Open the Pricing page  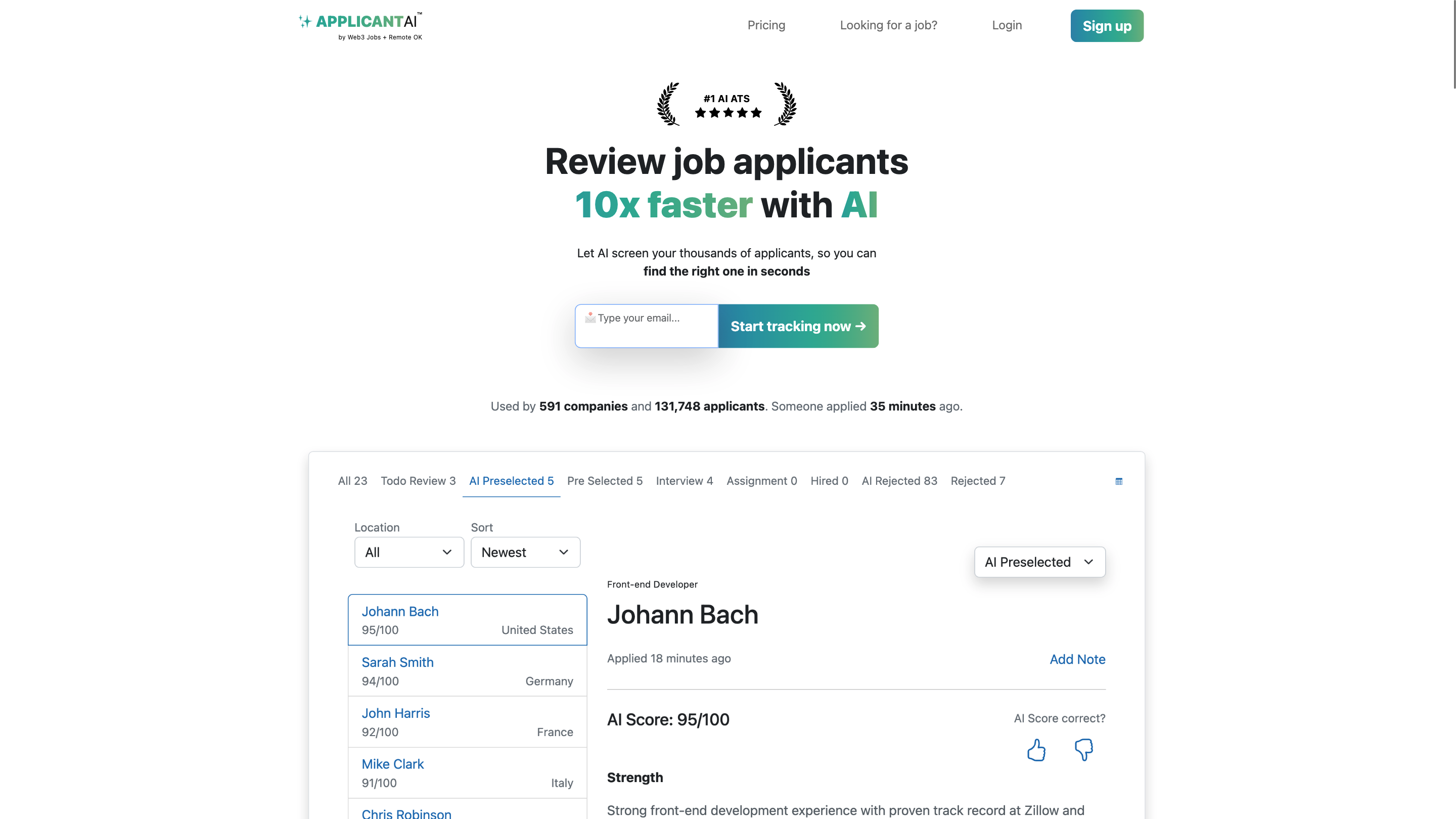(766, 25)
